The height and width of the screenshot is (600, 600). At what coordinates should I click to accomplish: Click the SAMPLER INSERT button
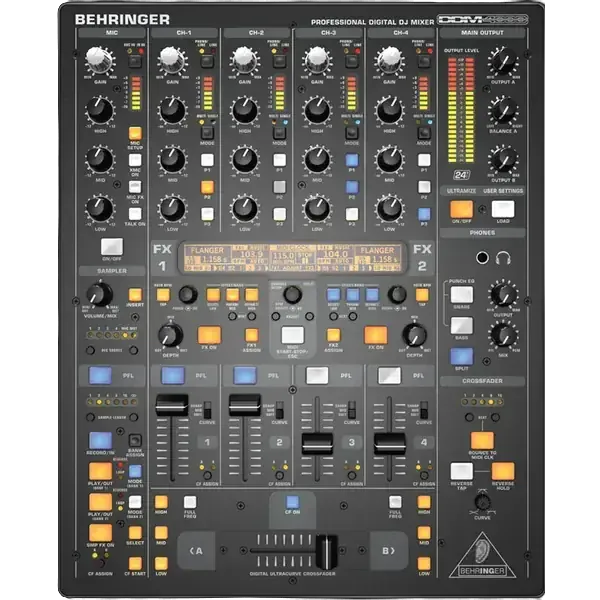coord(135,295)
